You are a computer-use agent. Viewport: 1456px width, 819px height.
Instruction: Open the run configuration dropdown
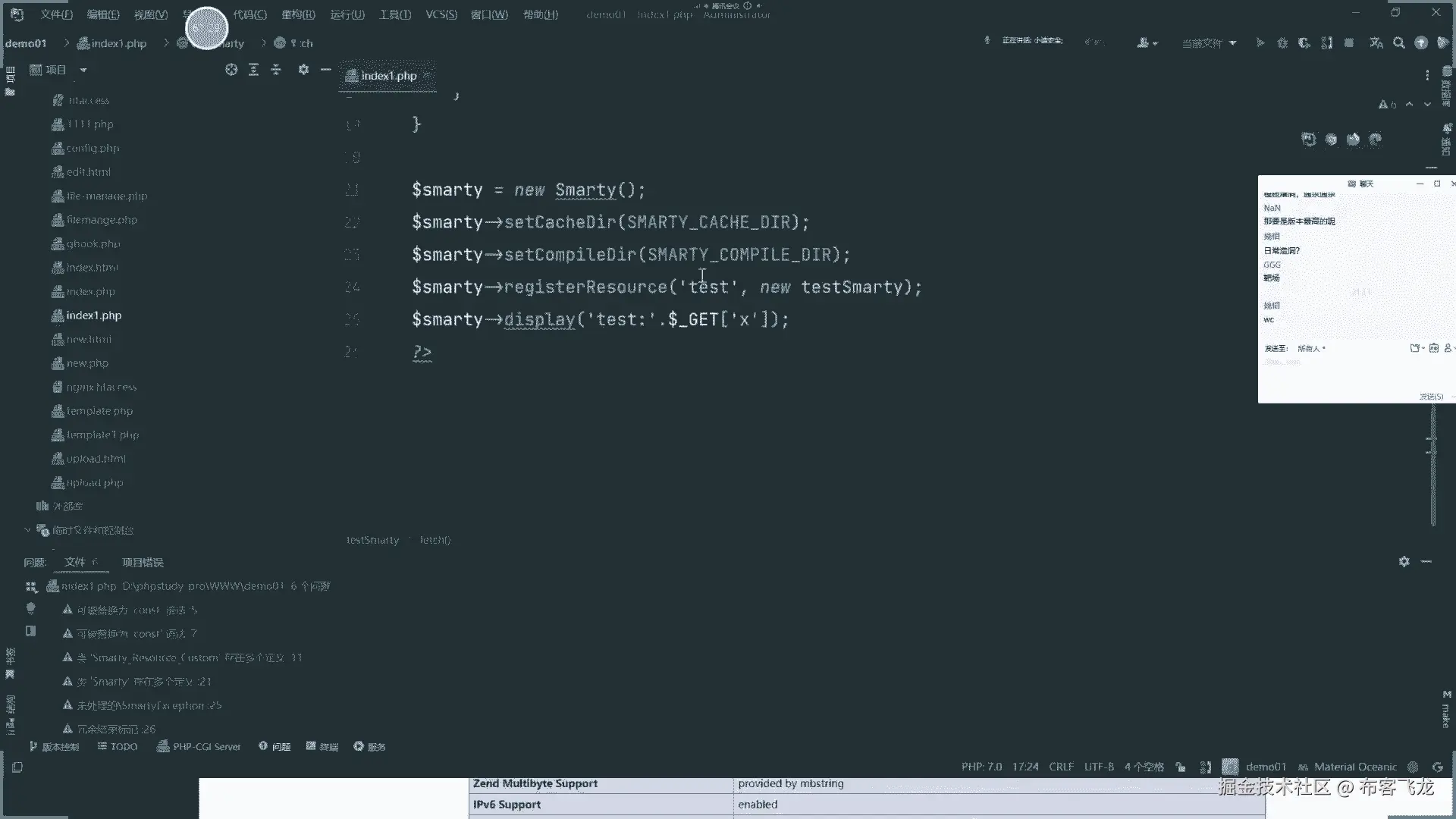click(x=1209, y=43)
